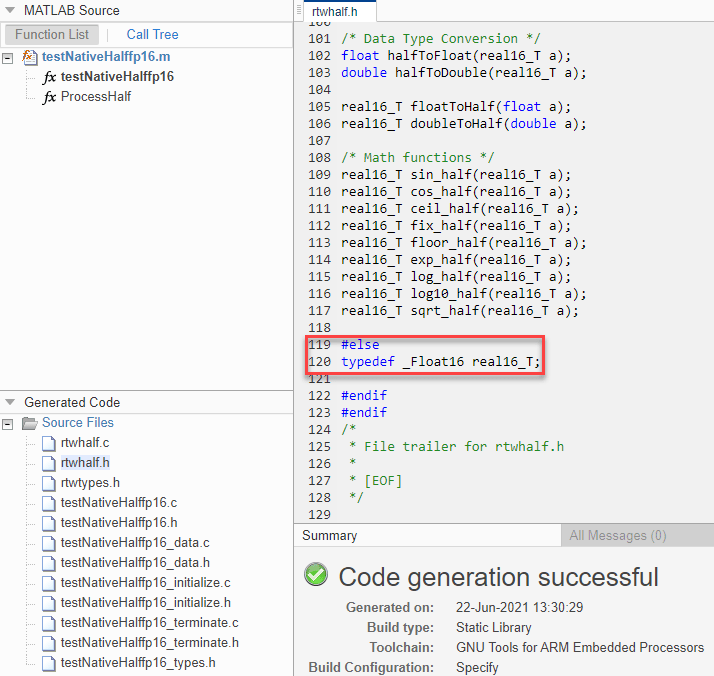Screen dimensions: 714x676
Task: Open testNativeHalffp16_initialize.c in the file list
Action: click(x=146, y=583)
